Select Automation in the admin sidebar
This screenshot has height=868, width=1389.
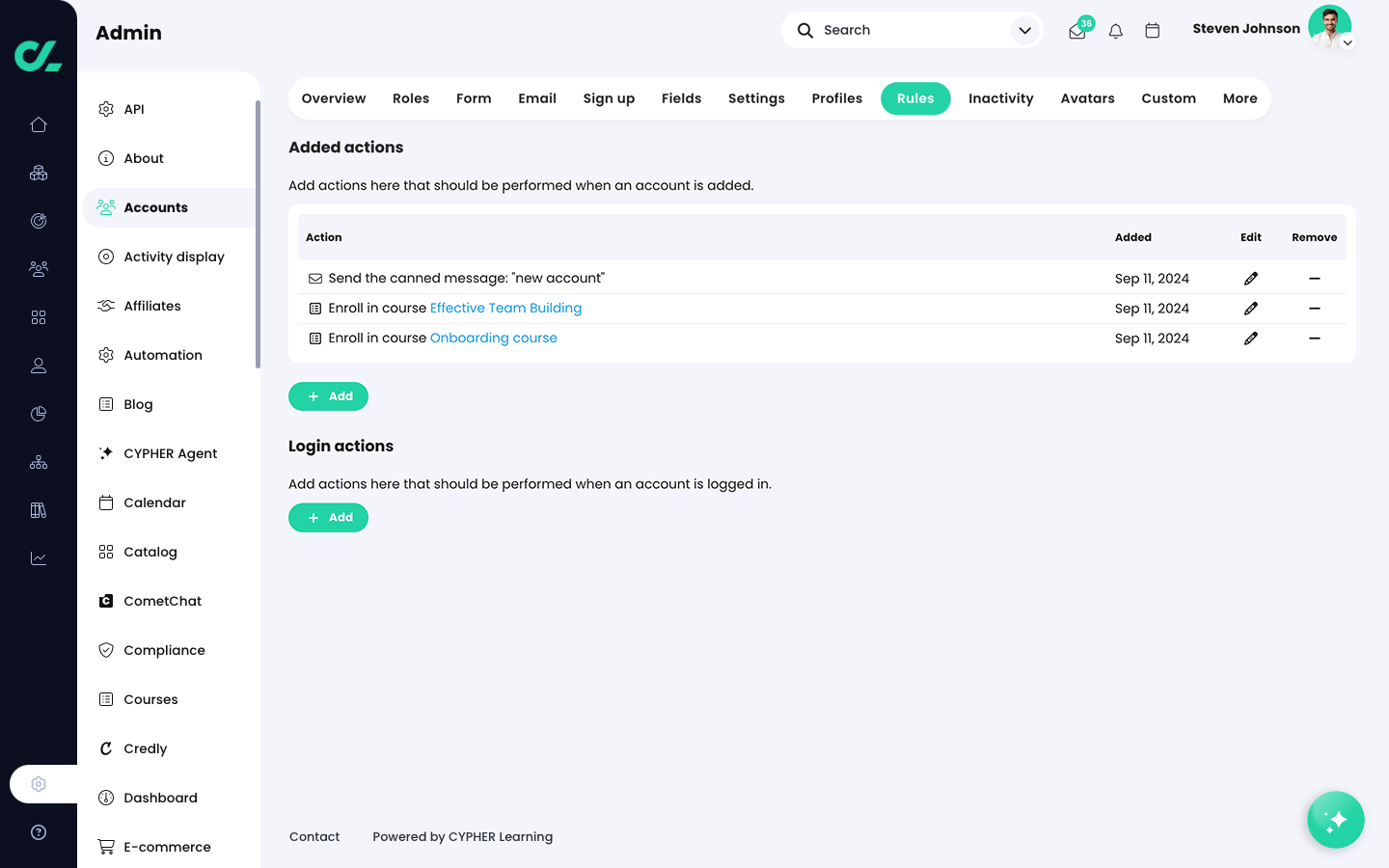[x=163, y=355]
